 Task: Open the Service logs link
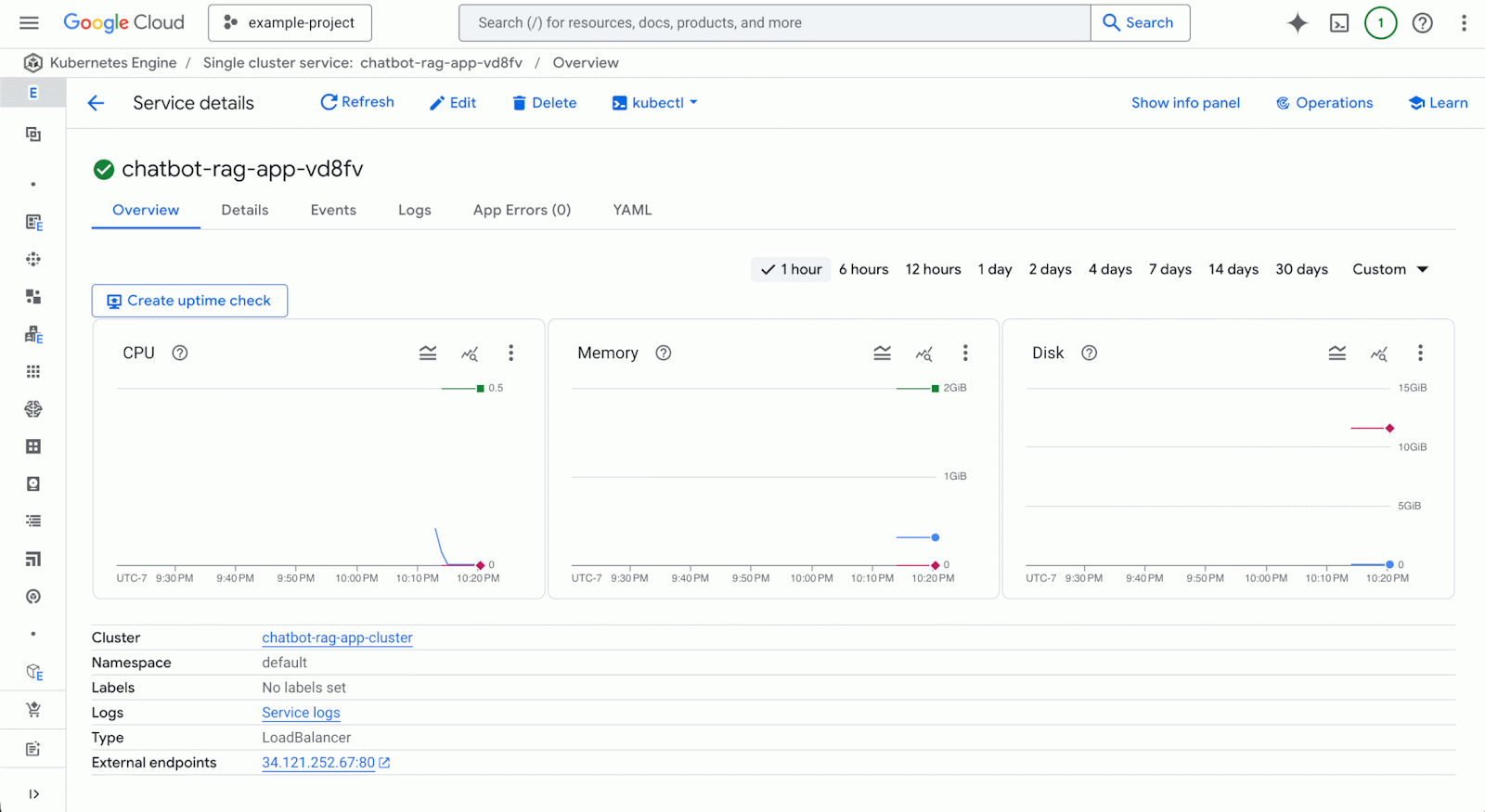301,713
